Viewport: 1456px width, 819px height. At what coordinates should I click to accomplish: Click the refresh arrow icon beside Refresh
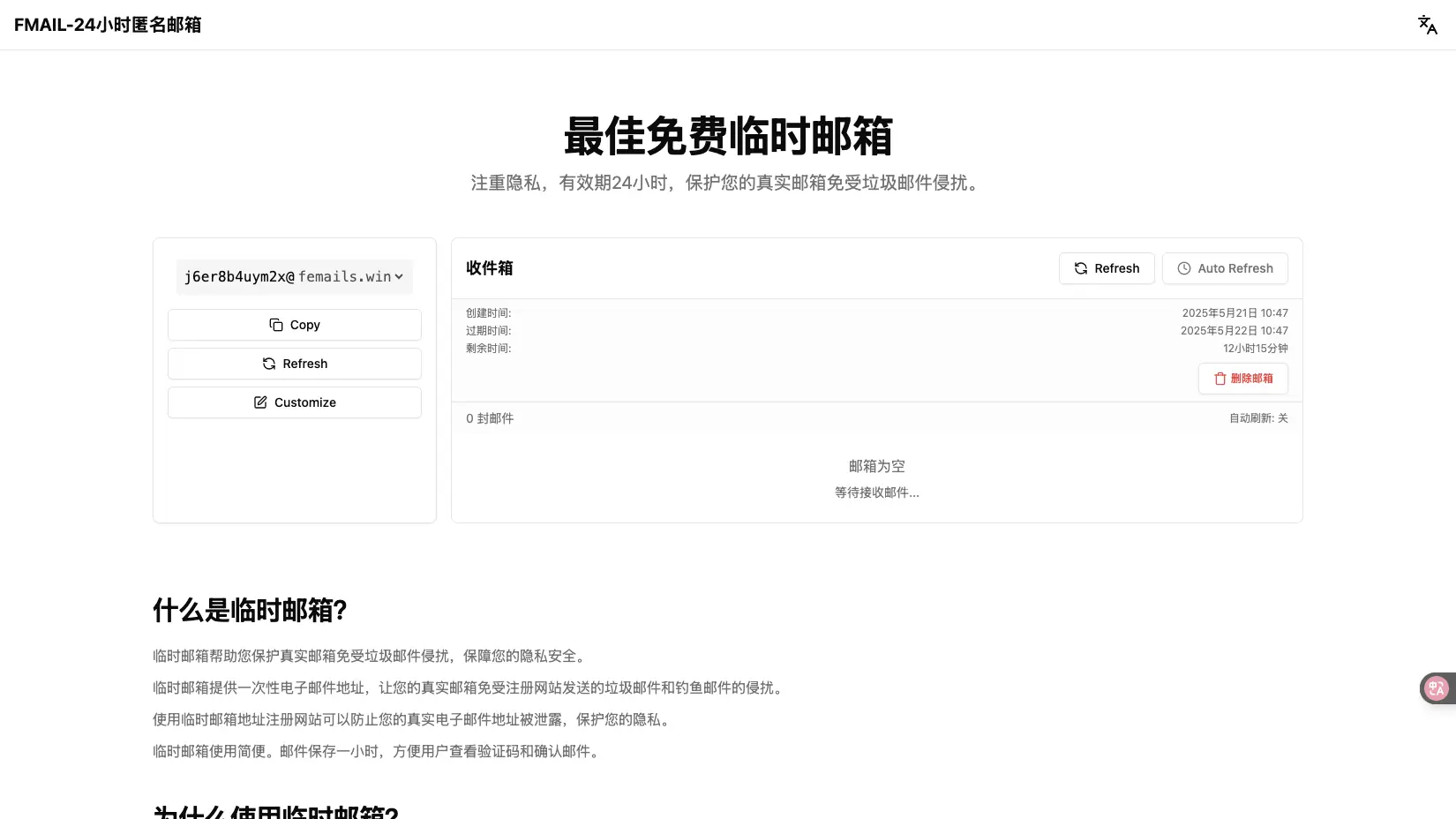point(270,364)
